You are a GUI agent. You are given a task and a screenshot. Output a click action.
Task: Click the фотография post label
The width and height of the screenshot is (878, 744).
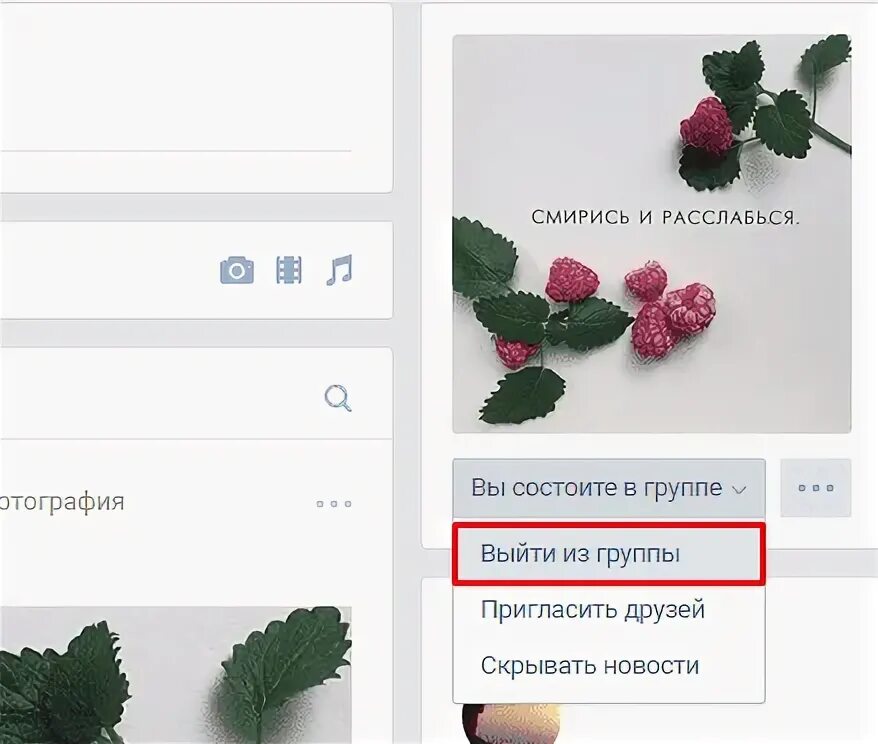[x=62, y=502]
